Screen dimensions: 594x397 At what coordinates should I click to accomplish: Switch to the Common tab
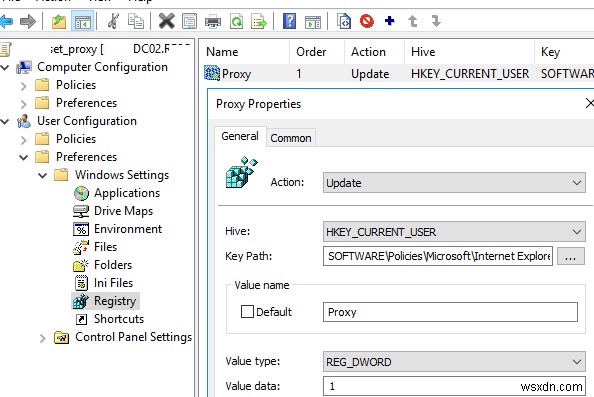[x=291, y=138]
